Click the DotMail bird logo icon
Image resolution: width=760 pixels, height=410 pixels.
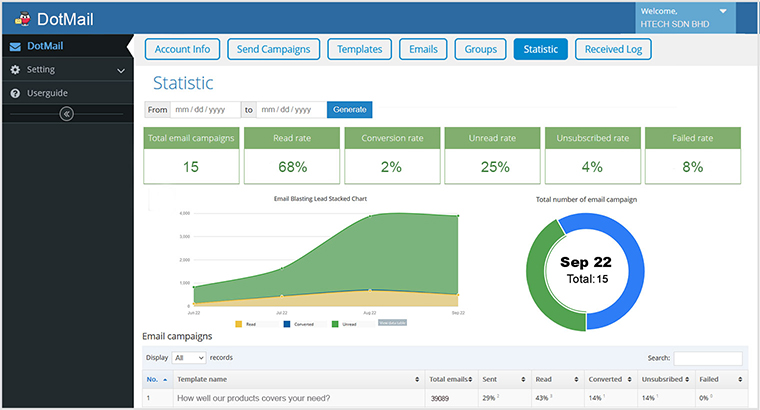point(22,17)
